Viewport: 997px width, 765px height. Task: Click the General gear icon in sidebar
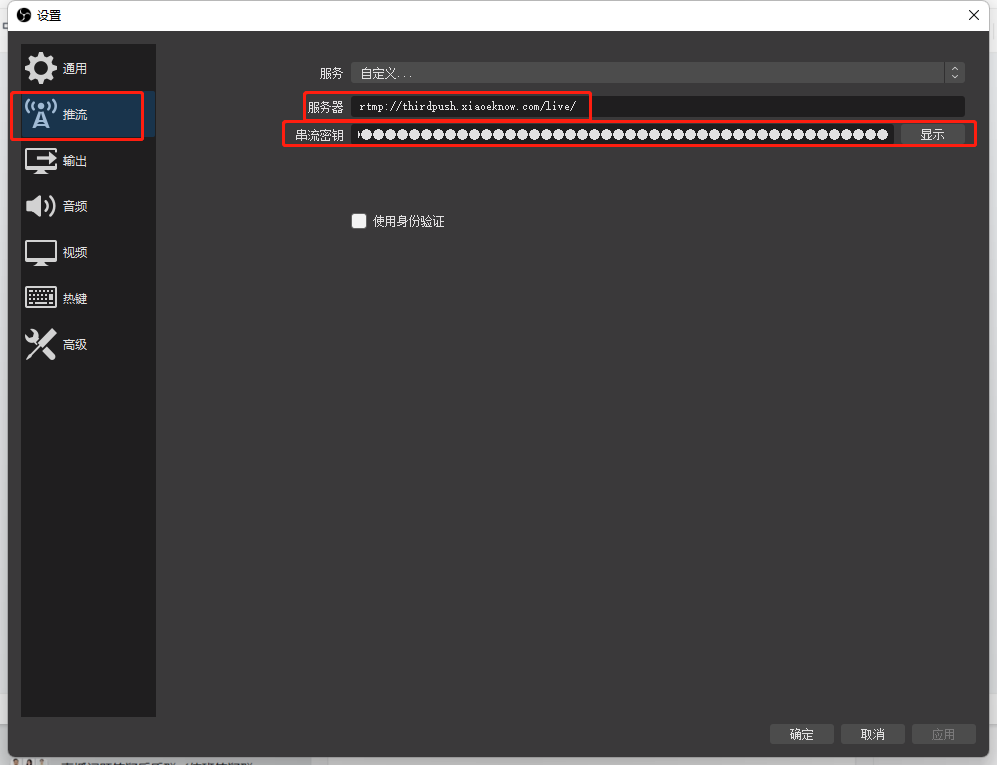tap(41, 68)
